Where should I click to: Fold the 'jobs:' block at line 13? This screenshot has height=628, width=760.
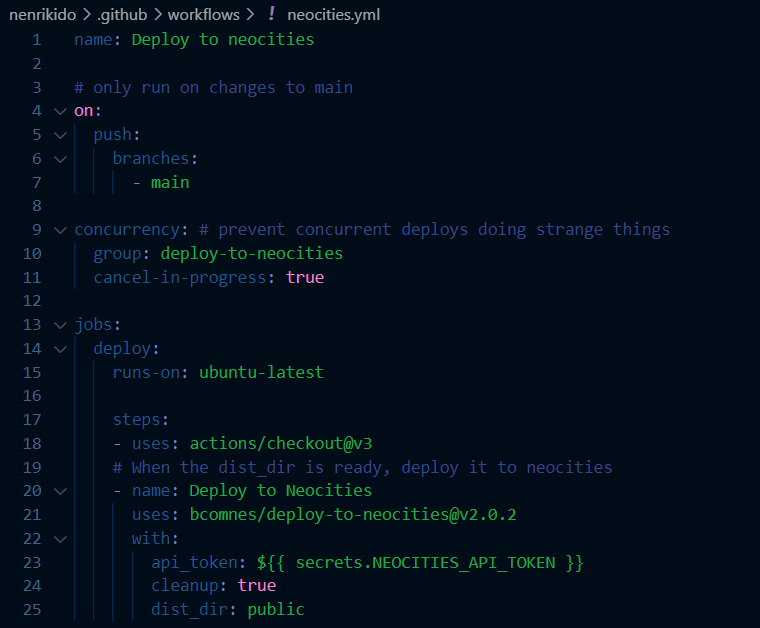click(x=60, y=325)
